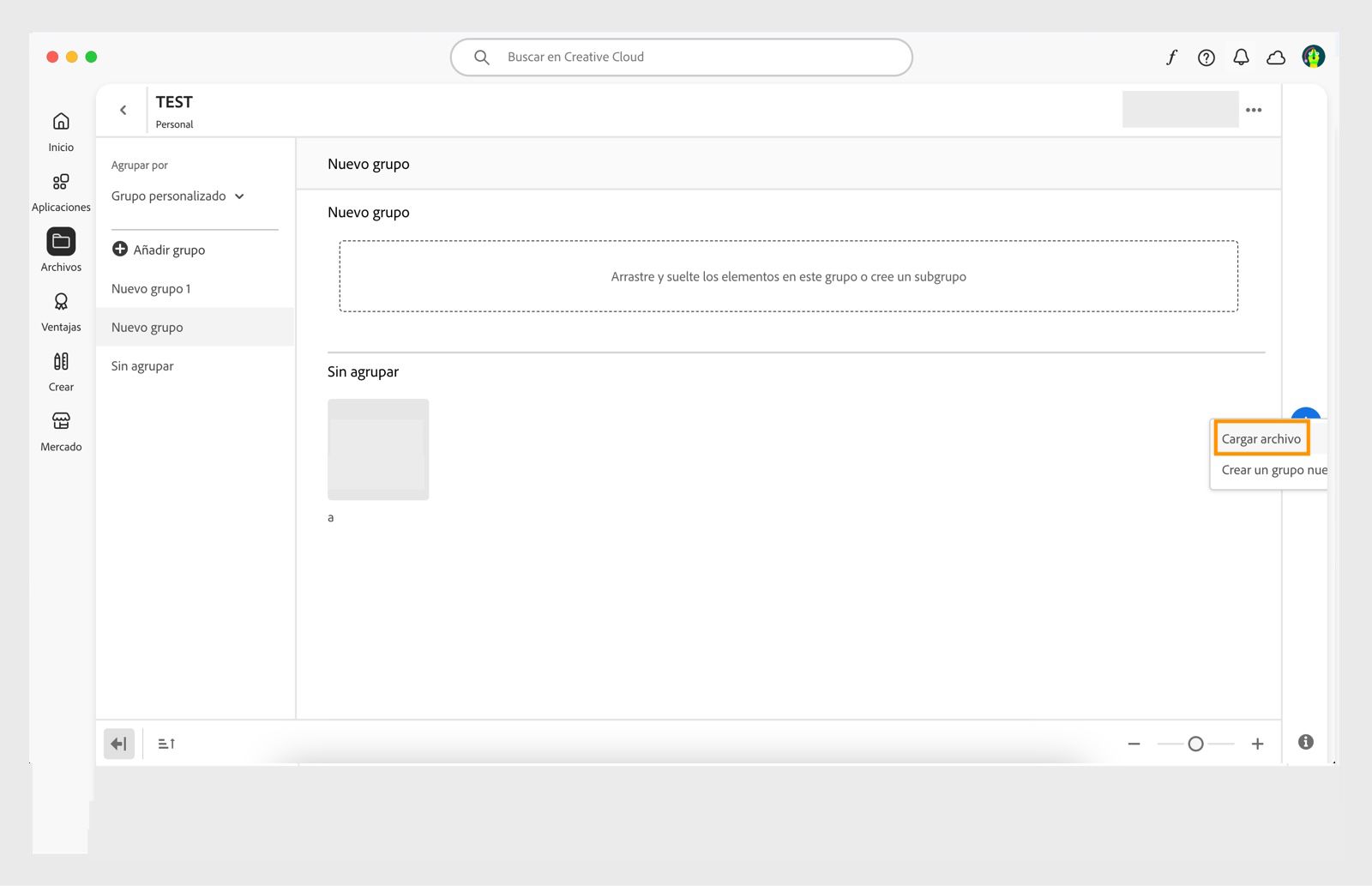This screenshot has height=886, width=1372.
Task: Zoom out with the minus icon
Action: click(1134, 744)
